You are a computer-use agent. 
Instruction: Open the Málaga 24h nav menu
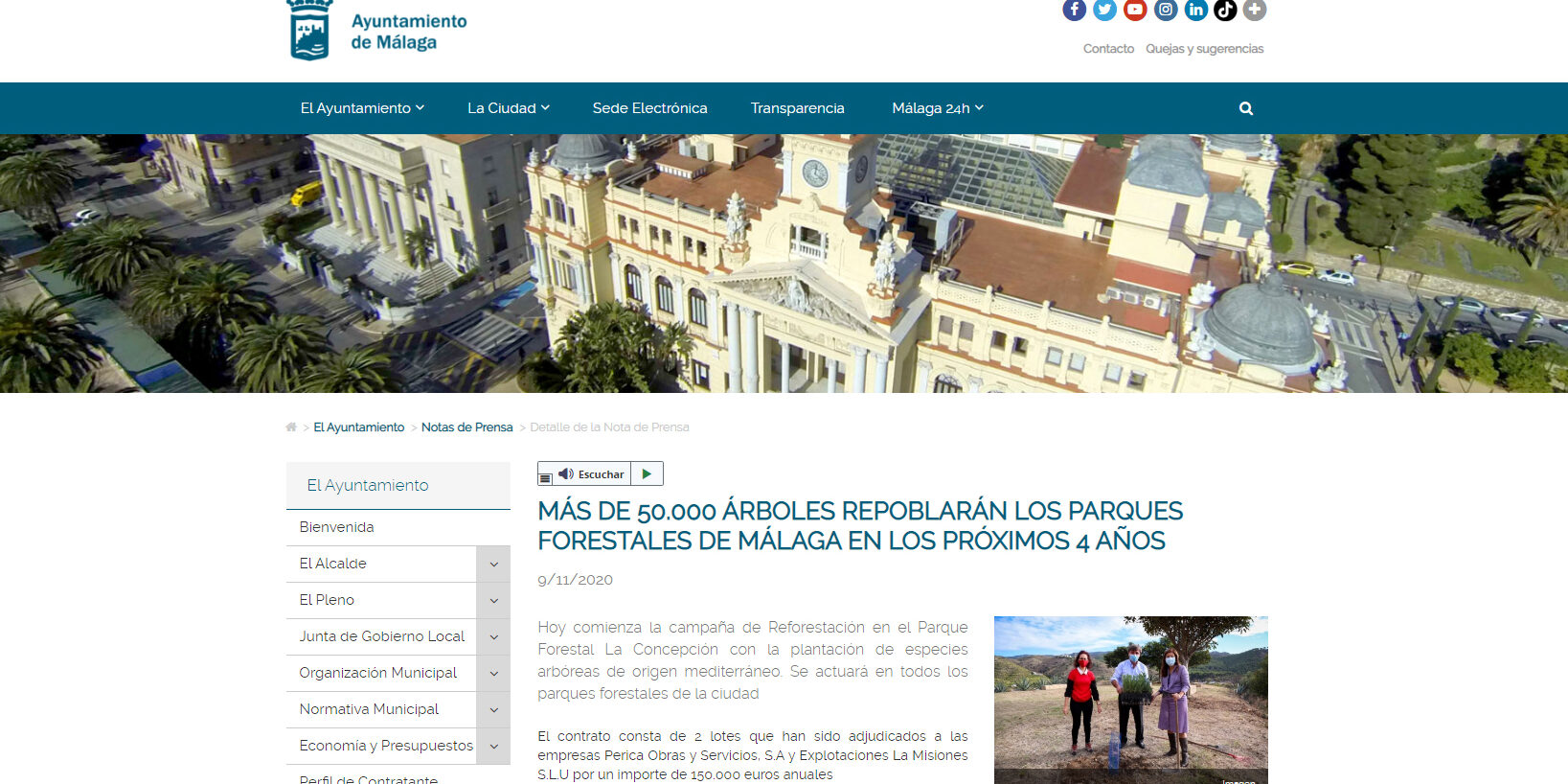coord(938,108)
